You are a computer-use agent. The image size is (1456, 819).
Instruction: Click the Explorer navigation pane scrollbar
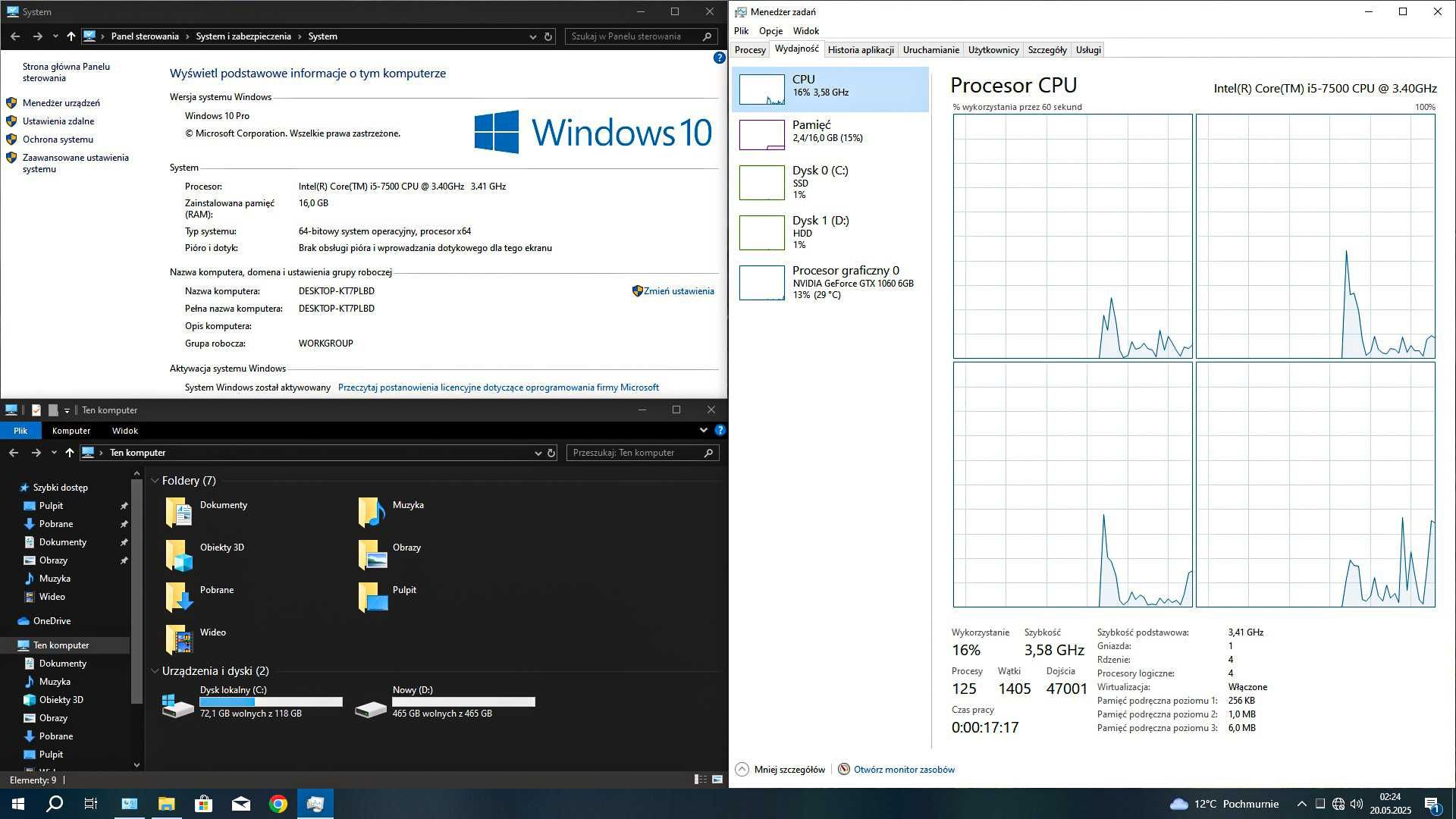click(x=136, y=591)
